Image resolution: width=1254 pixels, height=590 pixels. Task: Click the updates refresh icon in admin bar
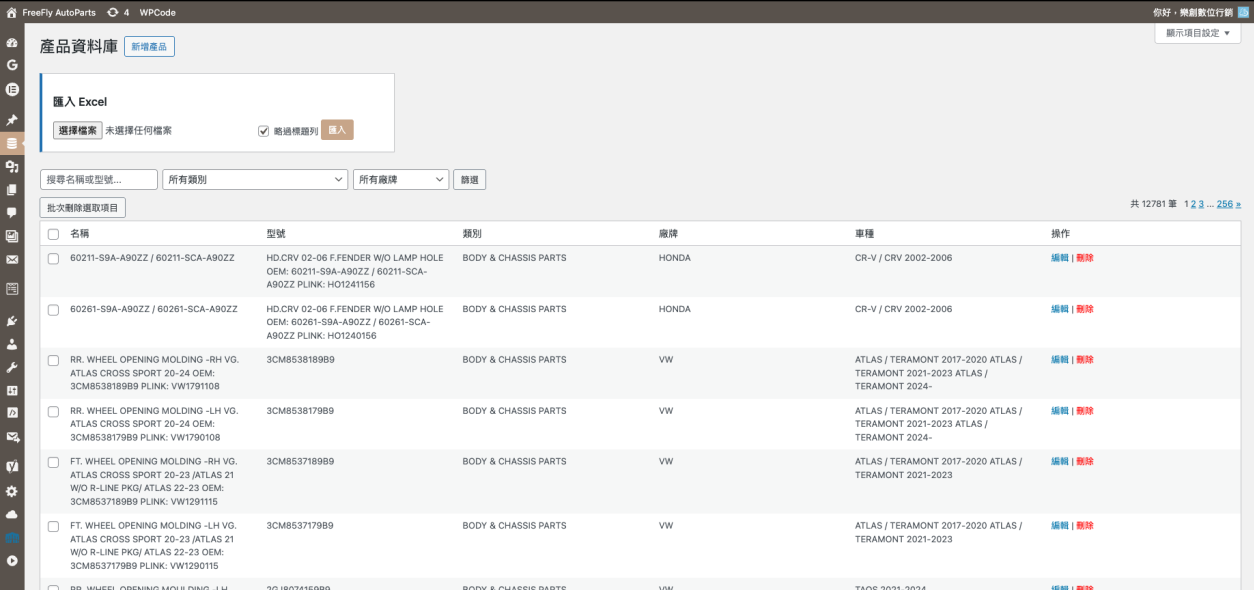pos(112,12)
